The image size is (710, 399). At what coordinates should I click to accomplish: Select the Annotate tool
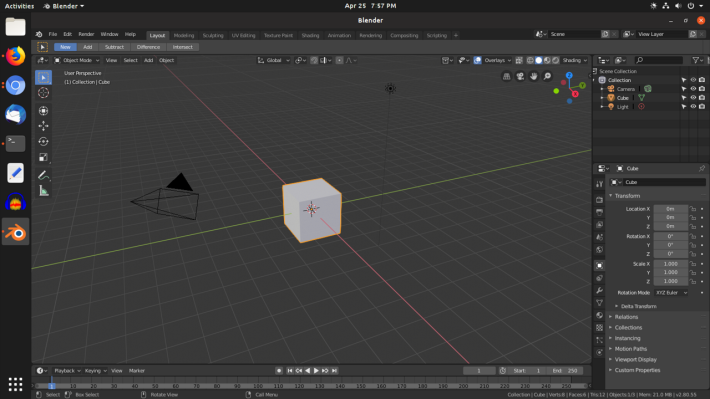(43, 175)
